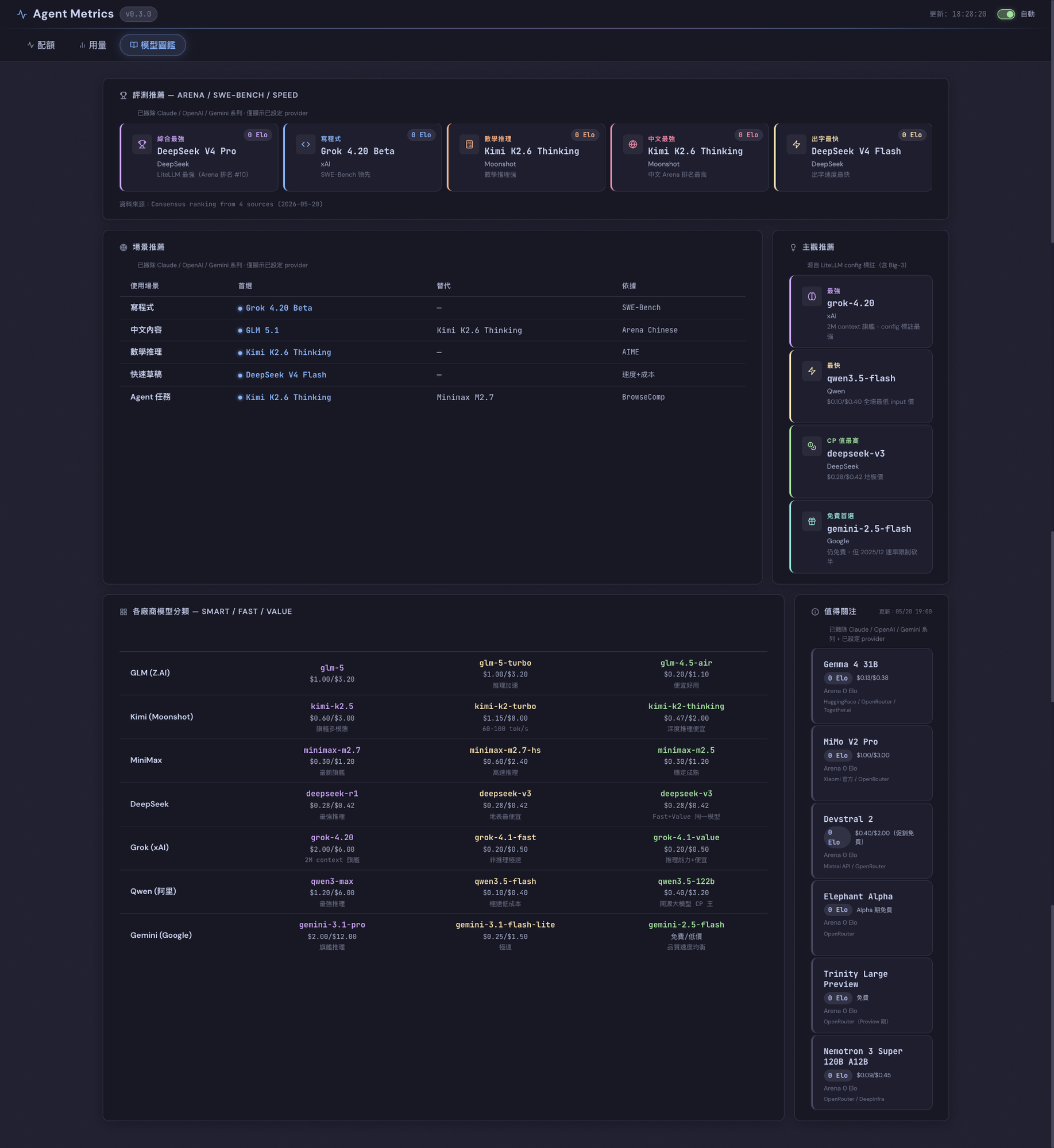The height and width of the screenshot is (1148, 1054).
Task: Click the gemini-3.1-pro model name
Action: coord(332,925)
